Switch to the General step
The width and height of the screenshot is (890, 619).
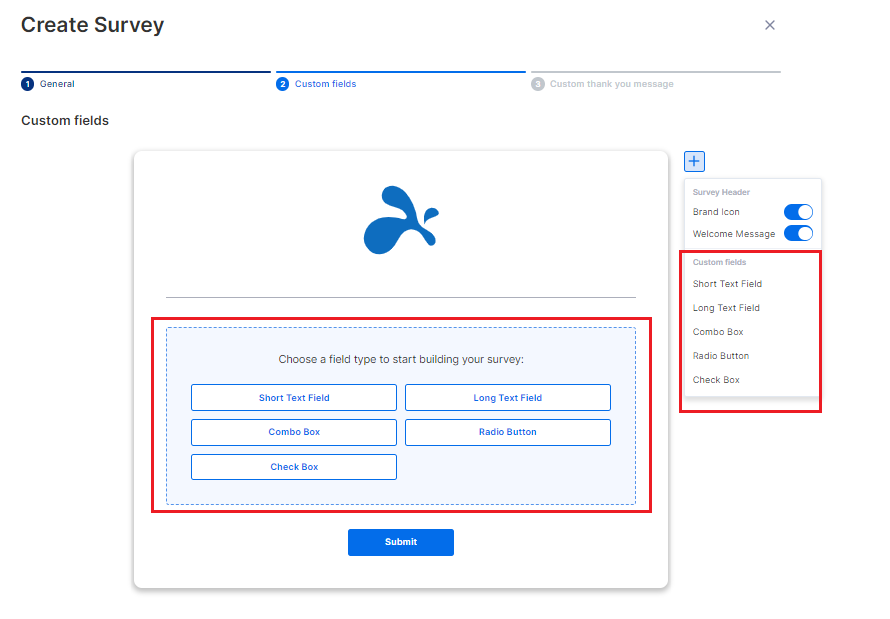[x=48, y=84]
